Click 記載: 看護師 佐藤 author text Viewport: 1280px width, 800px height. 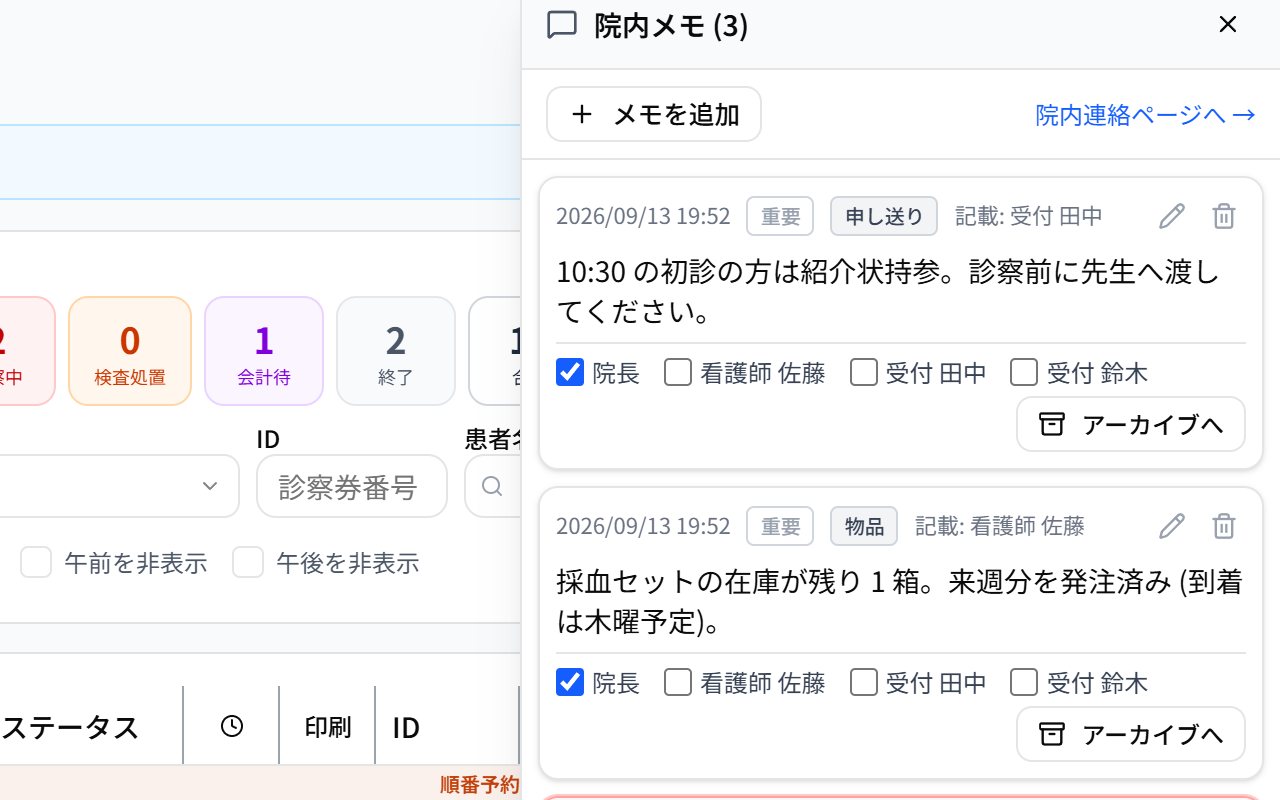(x=1000, y=526)
